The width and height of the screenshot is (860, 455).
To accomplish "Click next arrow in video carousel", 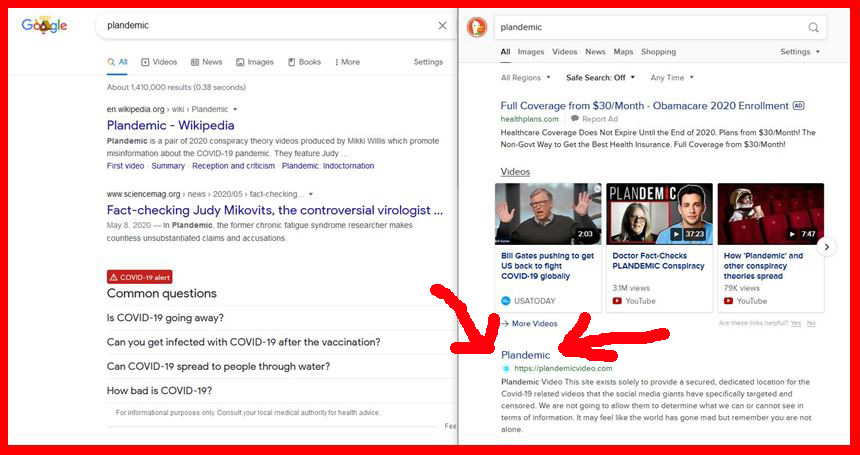I will [x=827, y=246].
